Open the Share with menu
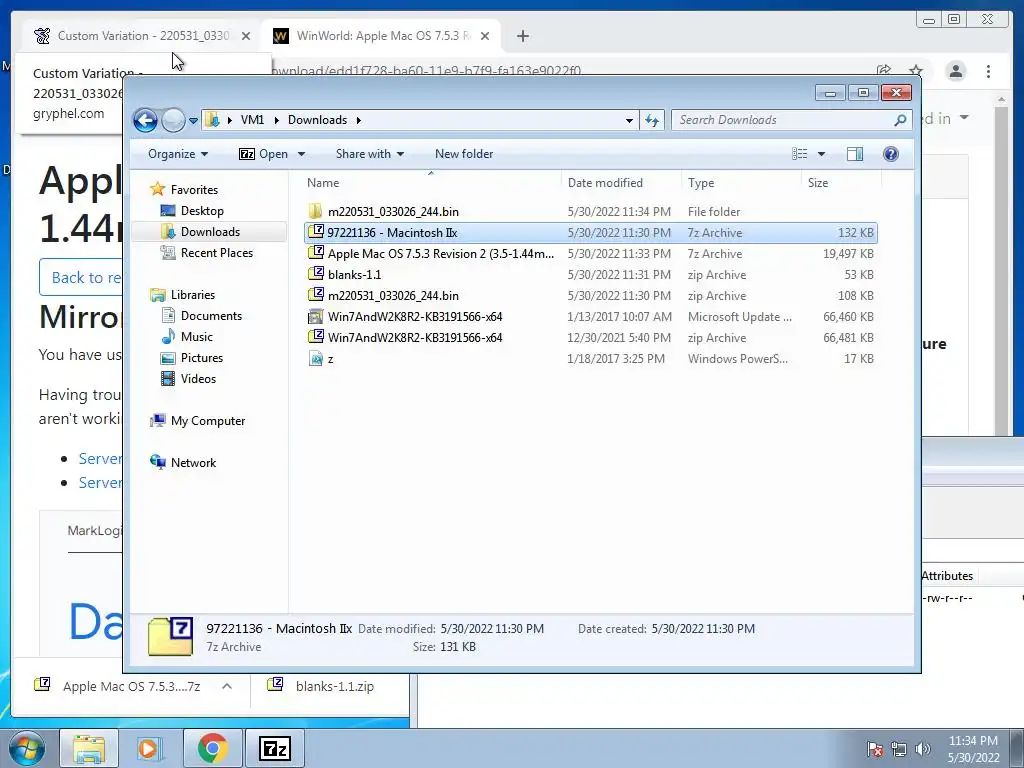Viewport: 1024px width, 768px height. tap(370, 154)
